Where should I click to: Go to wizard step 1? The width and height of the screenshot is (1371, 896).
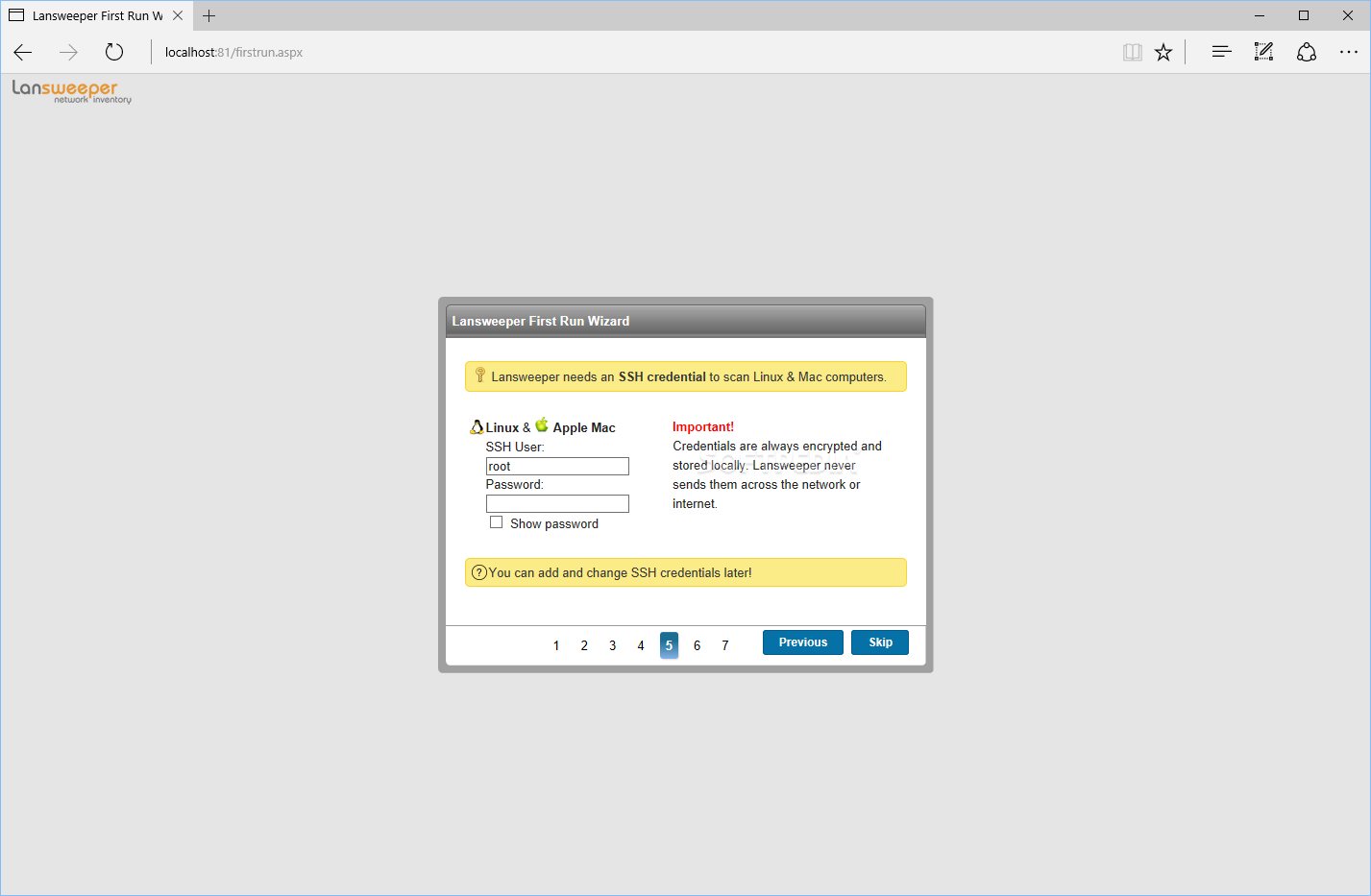click(x=556, y=645)
